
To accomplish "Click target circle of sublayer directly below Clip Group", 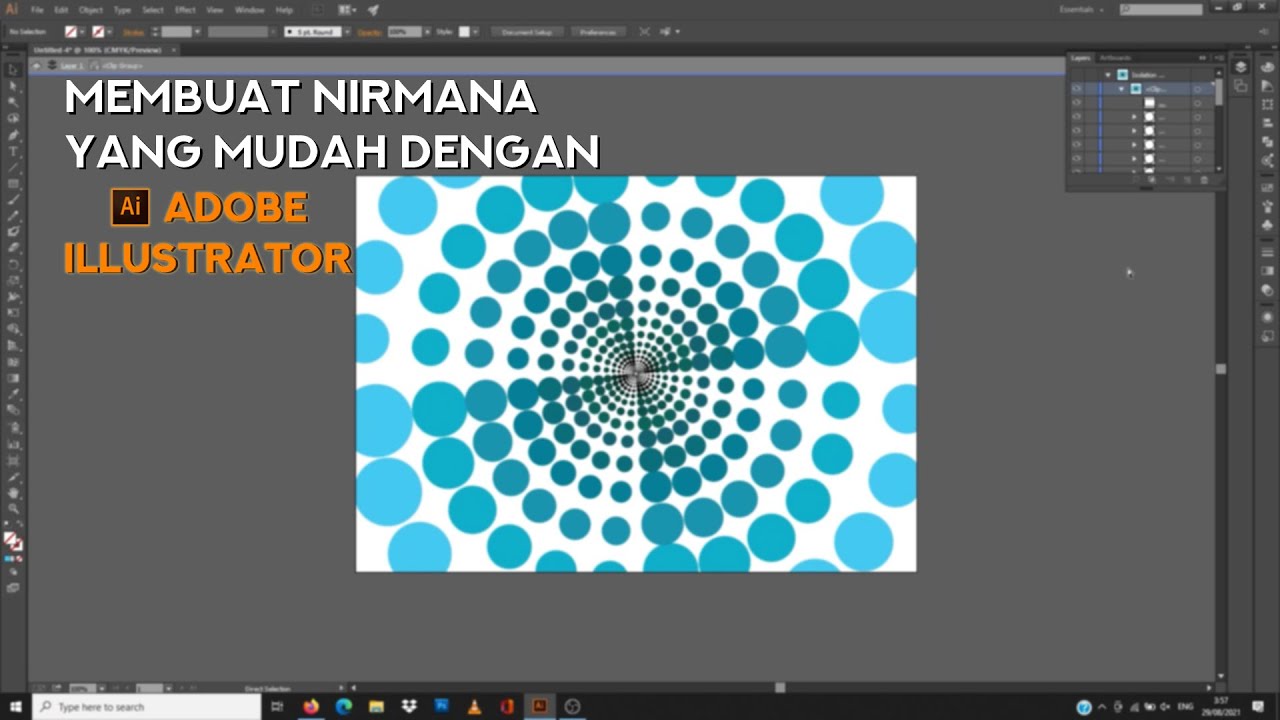I will click(1197, 103).
